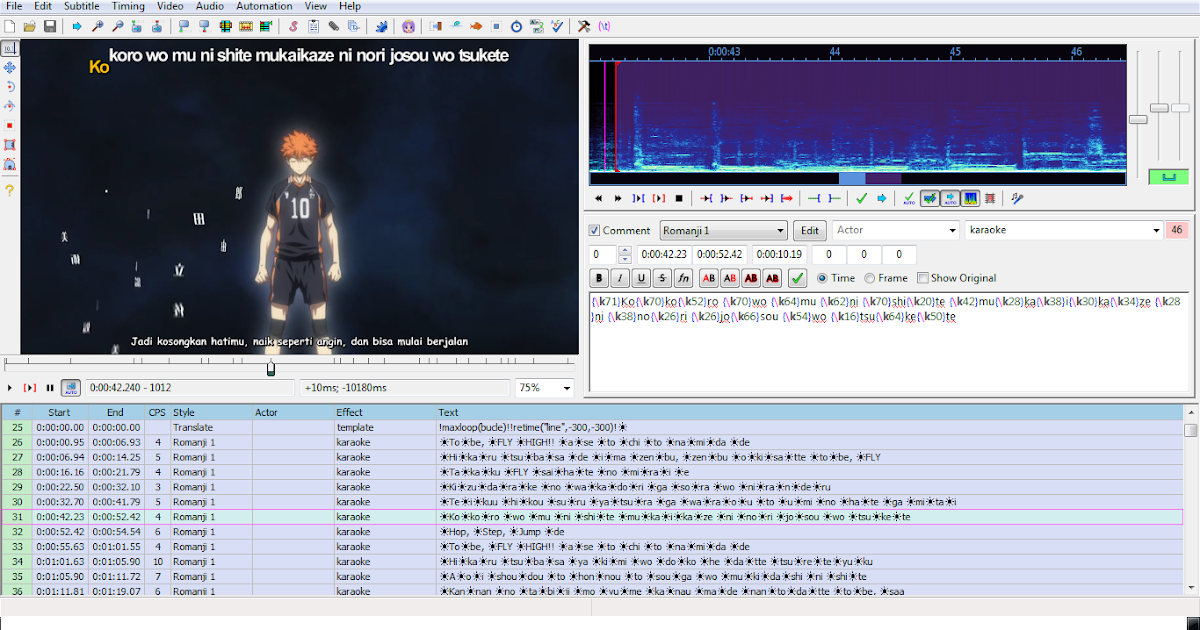This screenshot has height=630, width=1200.
Task: Open the Shift Times clock icon
Action: [516, 25]
